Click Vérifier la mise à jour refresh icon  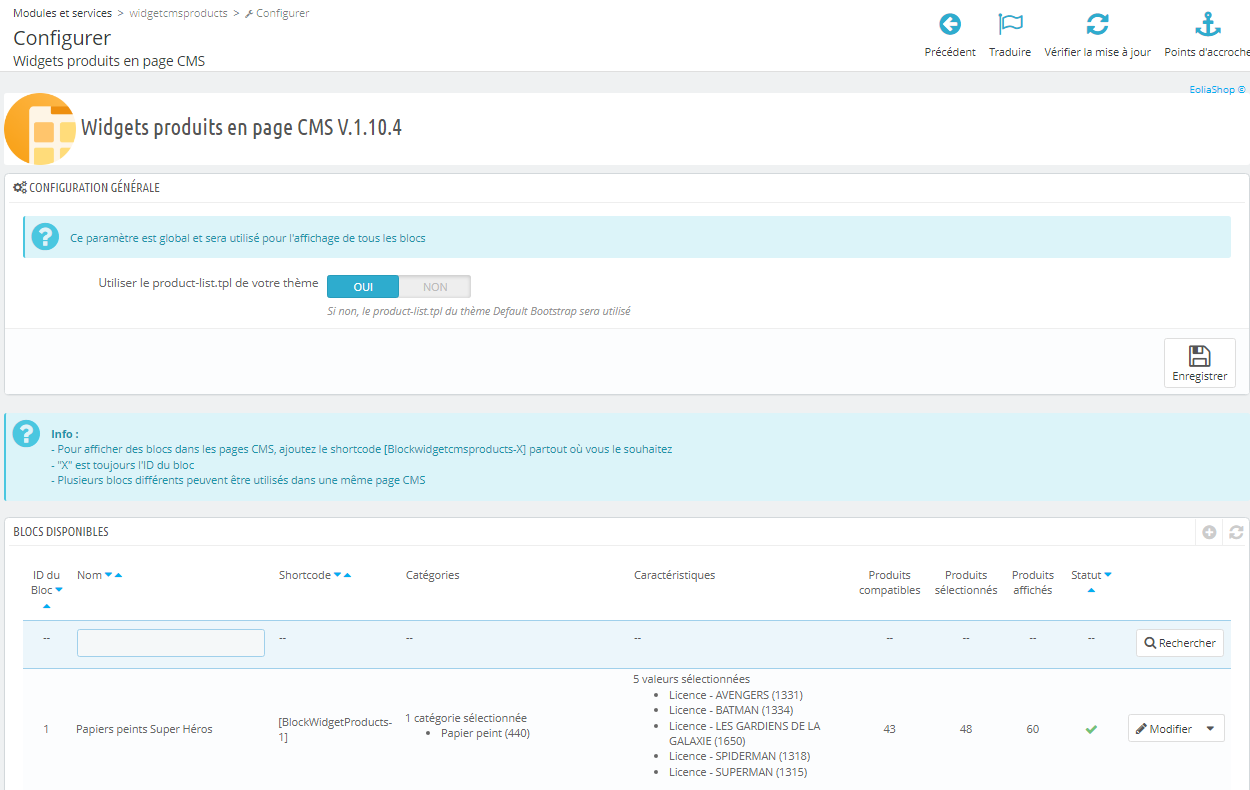click(x=1097, y=24)
